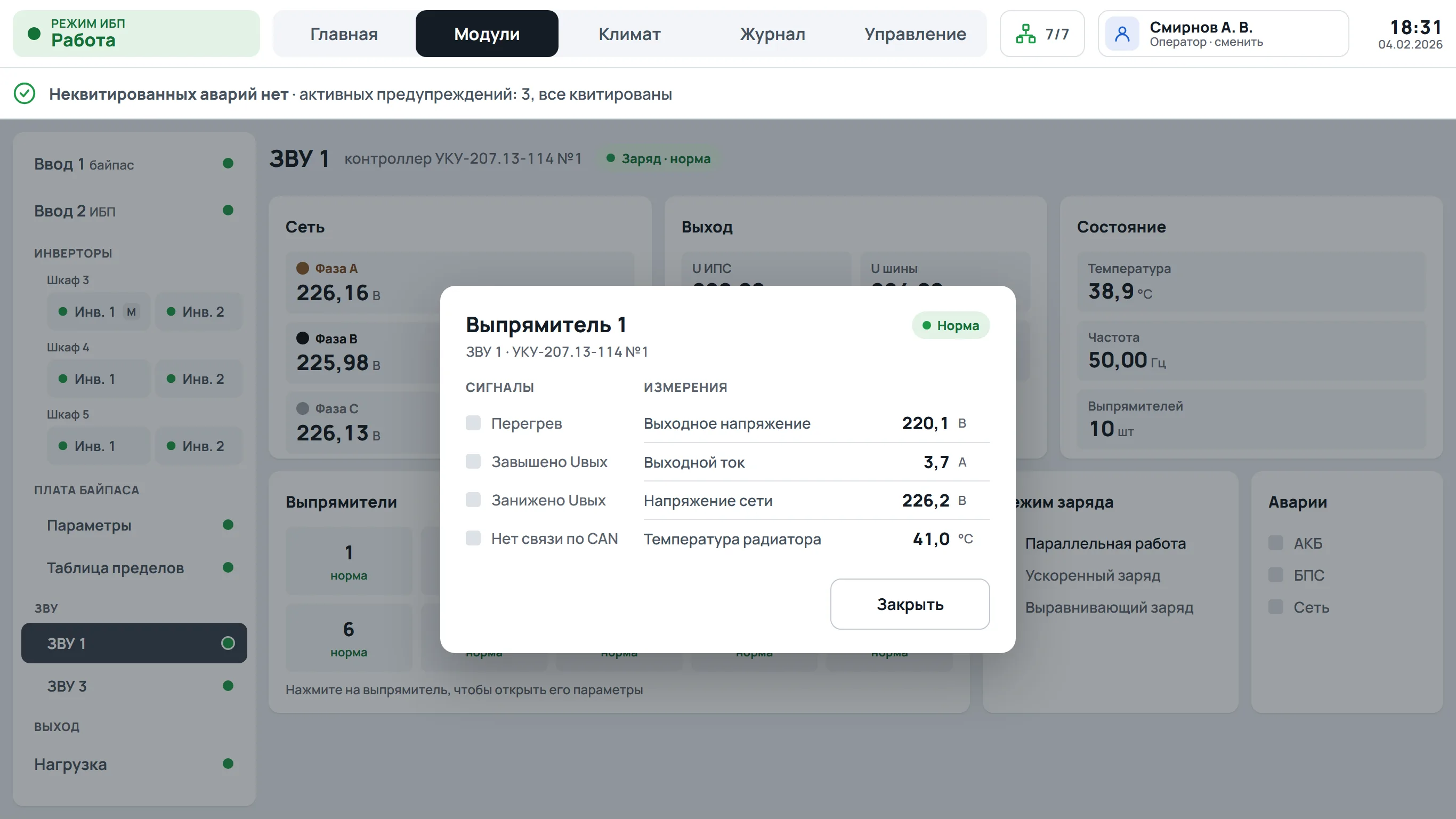
Task: Click the status dot of Параметры
Action: coord(228,525)
